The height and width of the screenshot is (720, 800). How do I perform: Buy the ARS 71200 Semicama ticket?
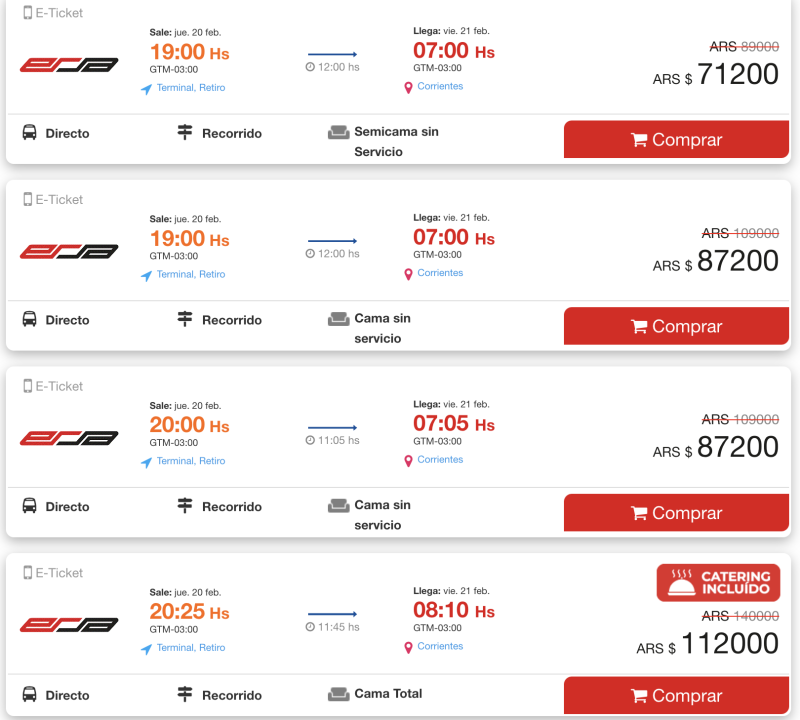coord(676,140)
